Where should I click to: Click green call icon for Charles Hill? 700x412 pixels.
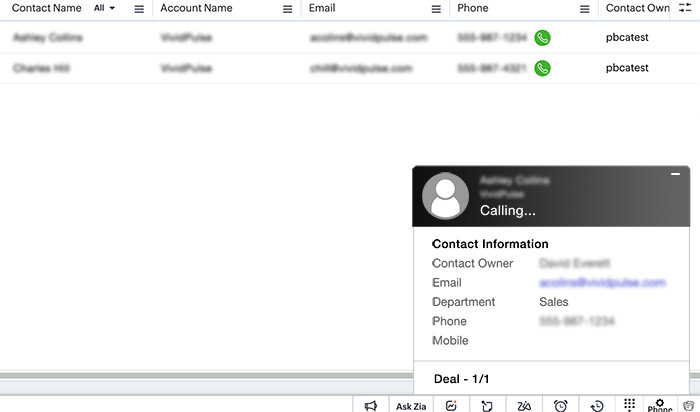(x=542, y=69)
